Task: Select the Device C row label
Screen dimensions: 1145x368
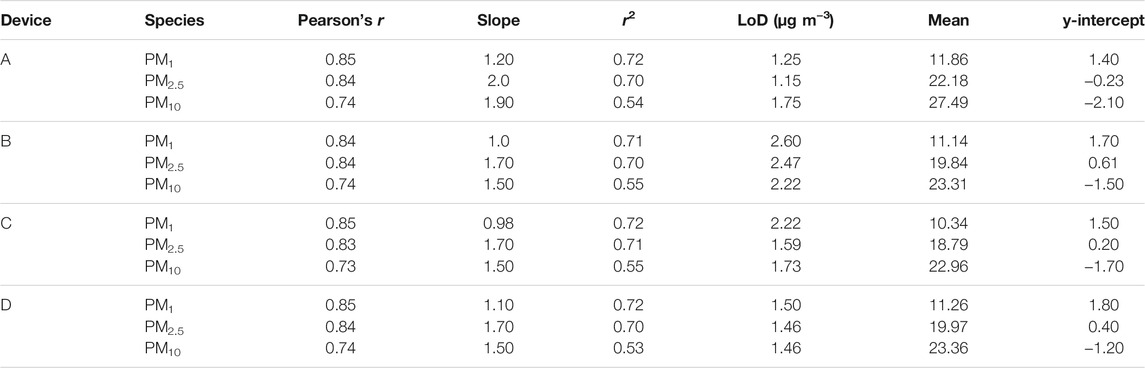Action: pyautogui.click(x=6, y=226)
